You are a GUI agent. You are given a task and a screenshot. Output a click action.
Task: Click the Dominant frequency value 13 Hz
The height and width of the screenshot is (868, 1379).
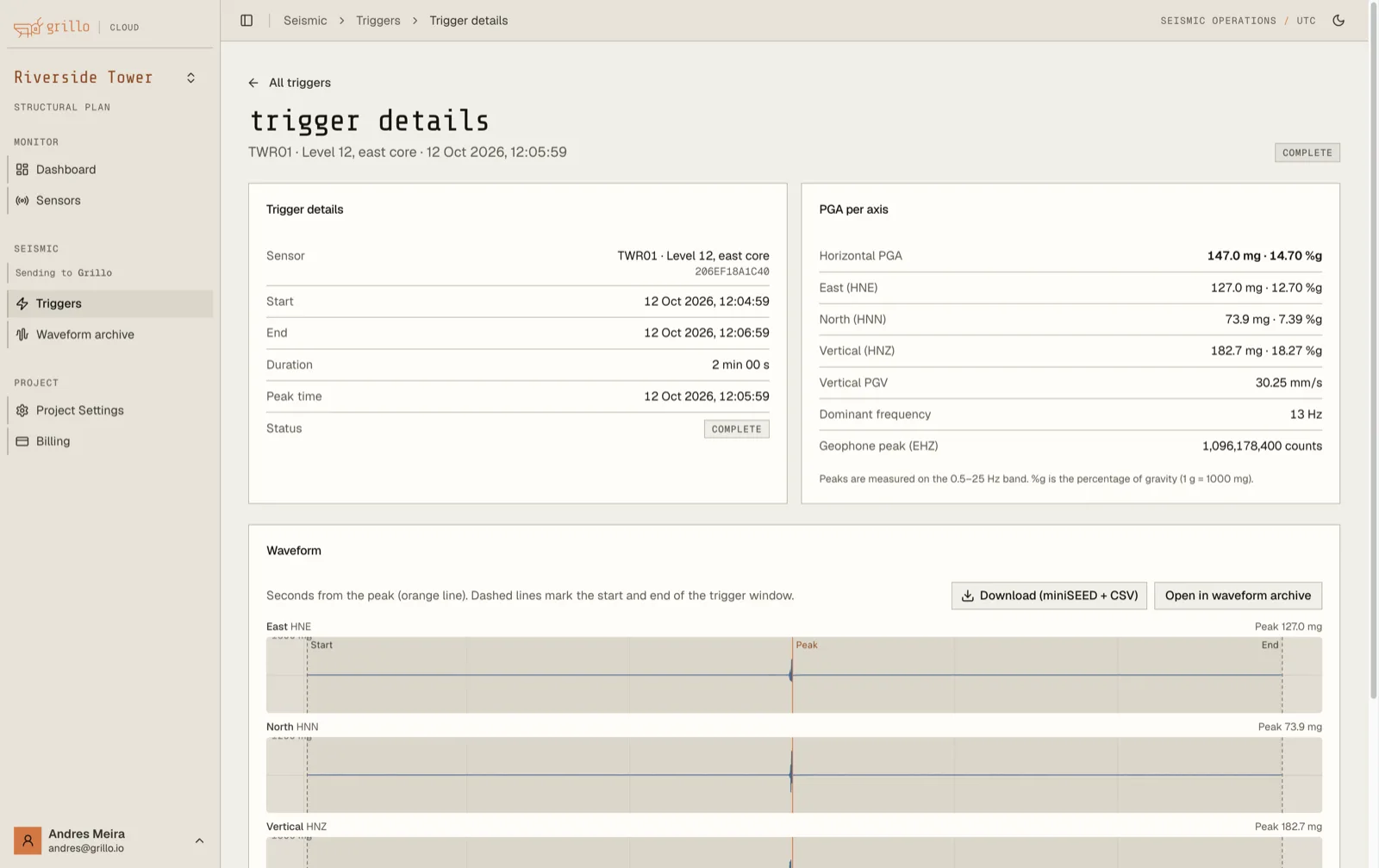1306,415
